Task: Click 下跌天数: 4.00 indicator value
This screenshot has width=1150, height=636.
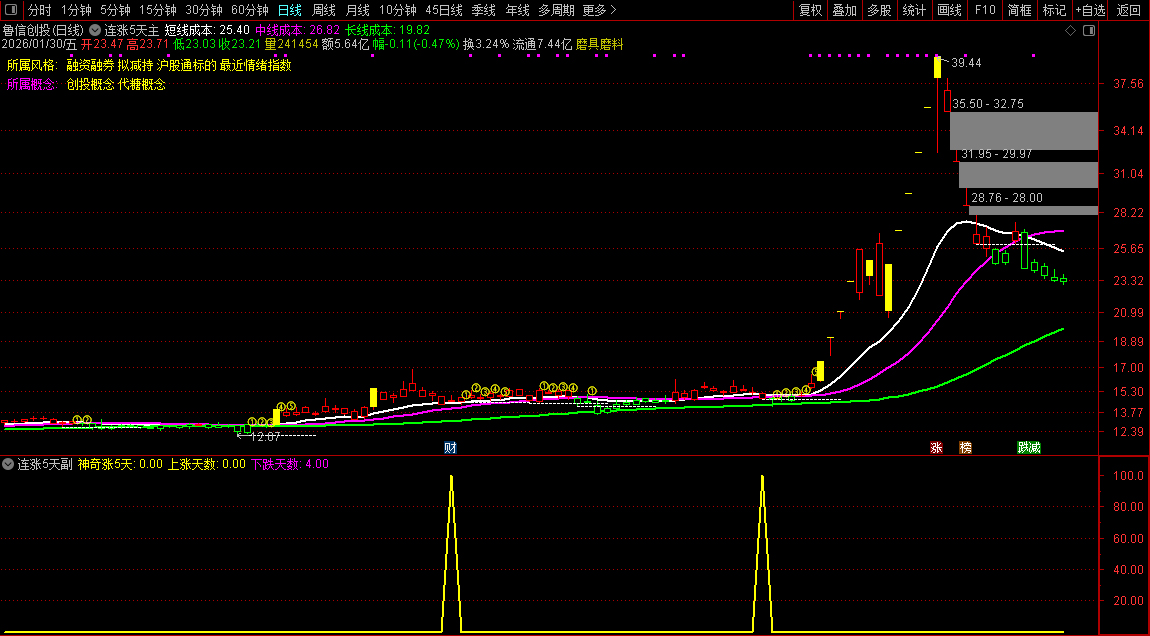Action: pyautogui.click(x=290, y=464)
